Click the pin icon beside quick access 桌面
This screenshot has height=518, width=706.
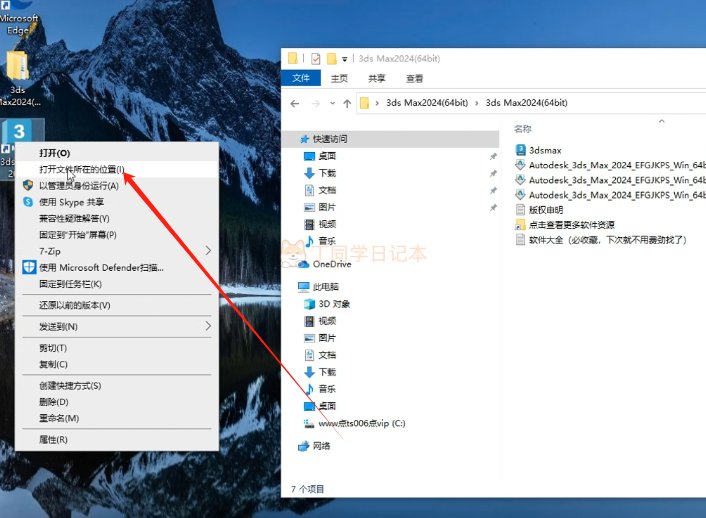point(493,156)
